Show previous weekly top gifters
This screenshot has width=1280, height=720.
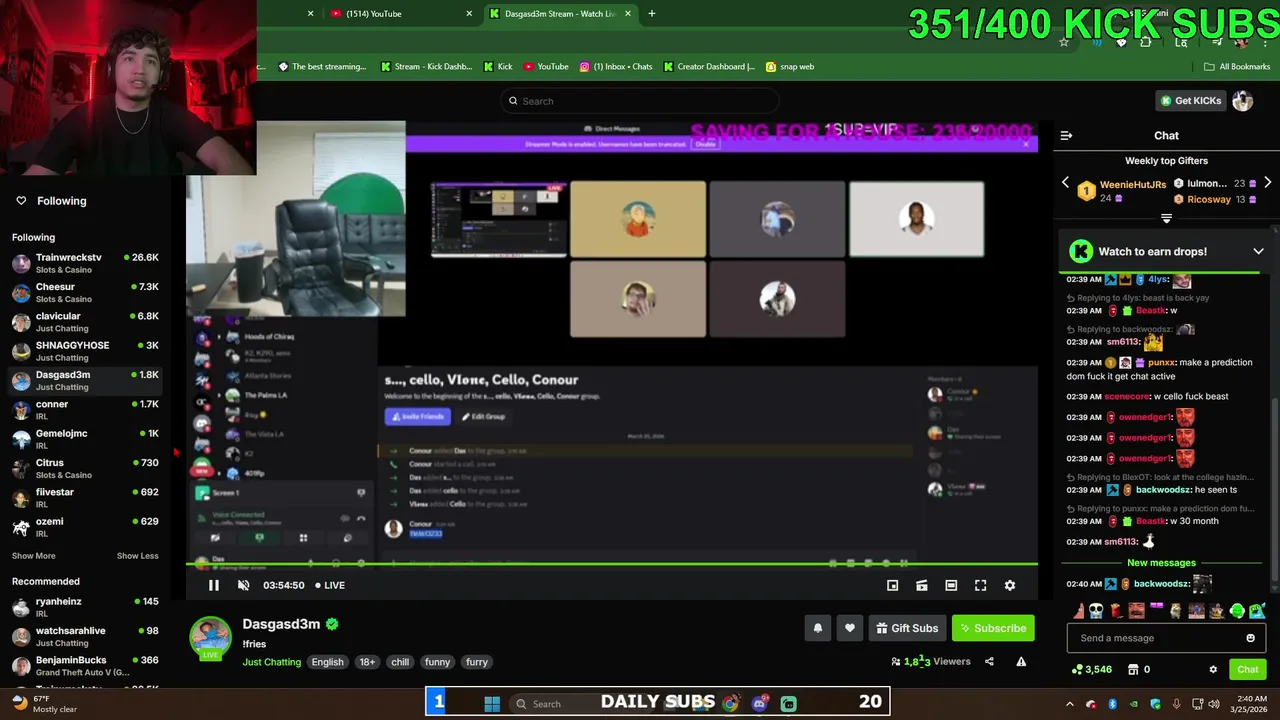1065,183
